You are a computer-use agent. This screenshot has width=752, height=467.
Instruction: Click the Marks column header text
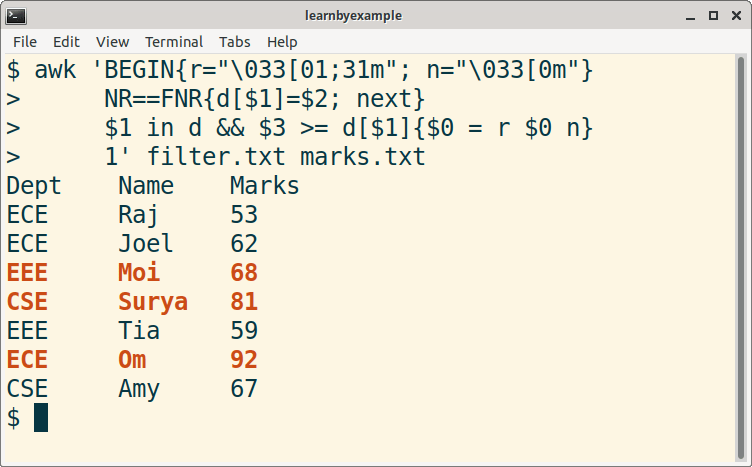coord(265,186)
